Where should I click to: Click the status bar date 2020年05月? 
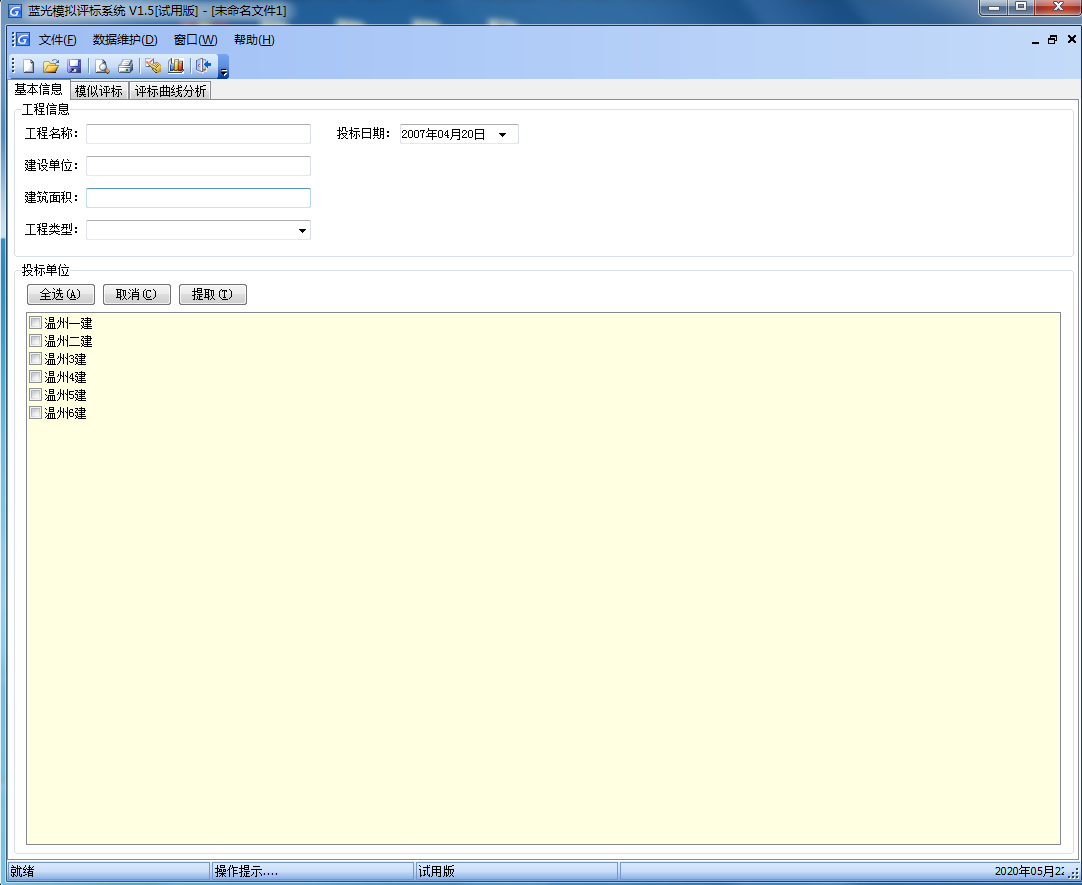[1032, 871]
